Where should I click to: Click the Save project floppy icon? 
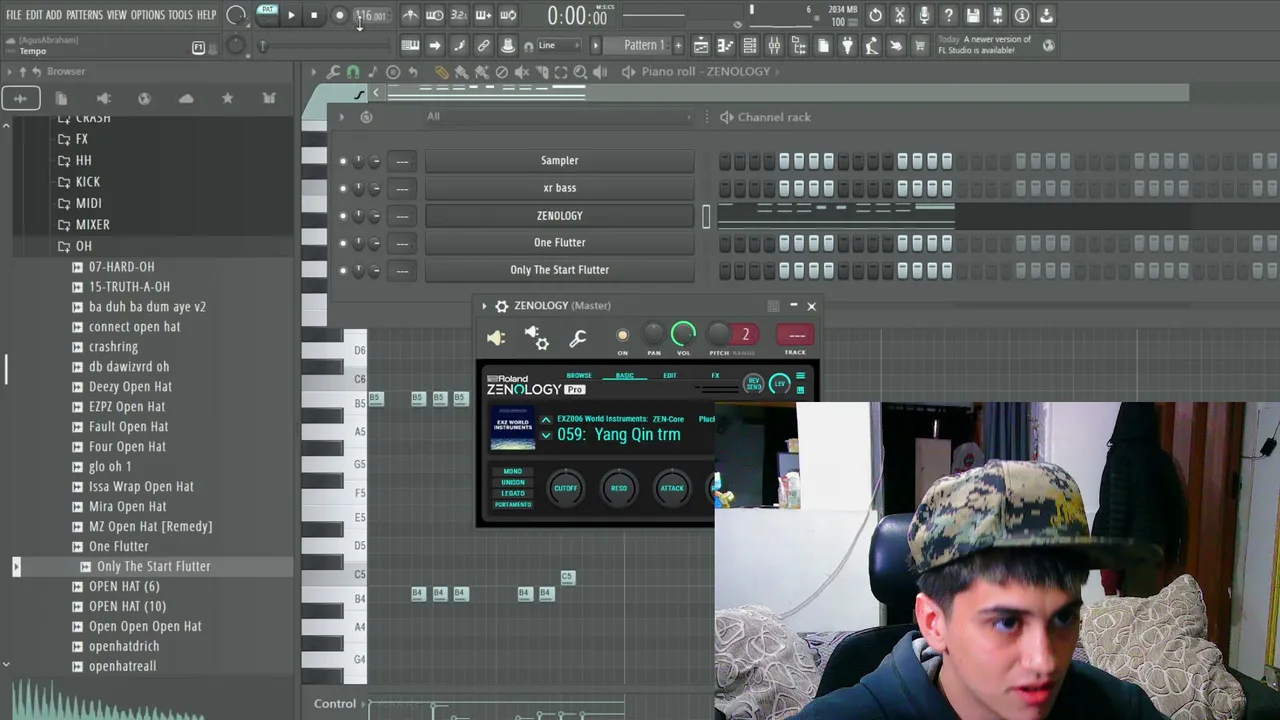point(973,15)
